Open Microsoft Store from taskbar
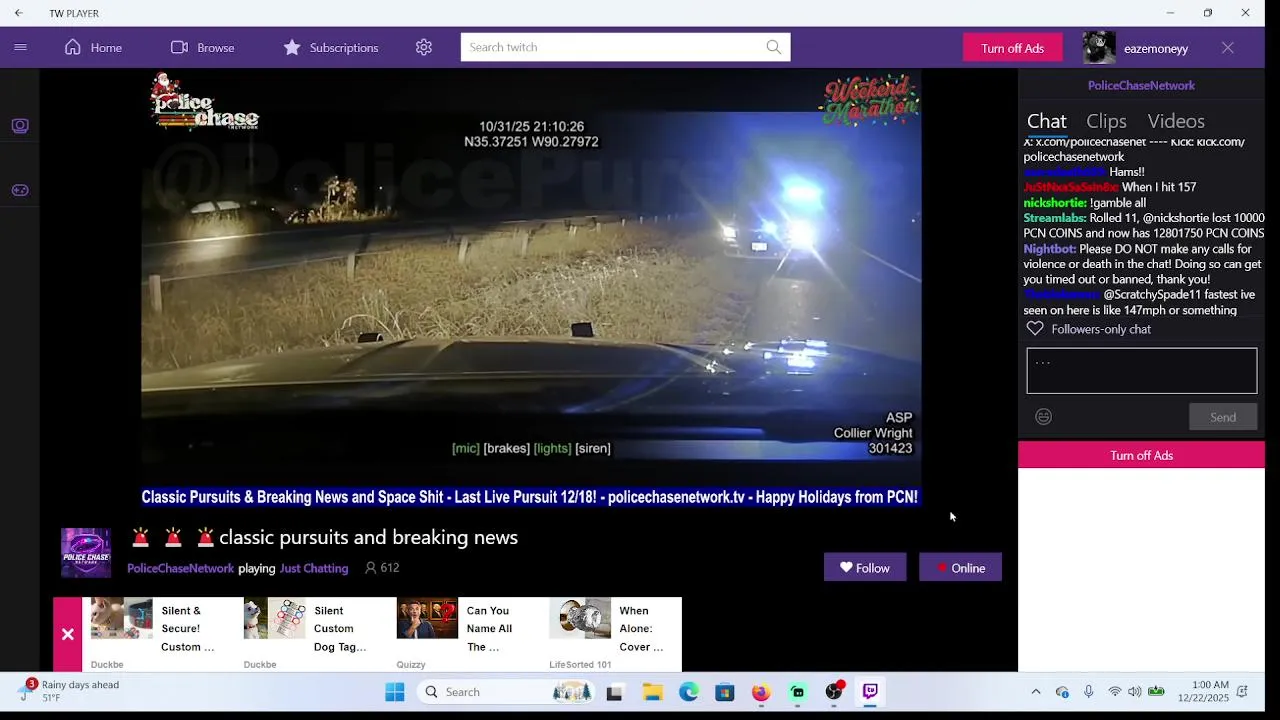 (x=725, y=692)
